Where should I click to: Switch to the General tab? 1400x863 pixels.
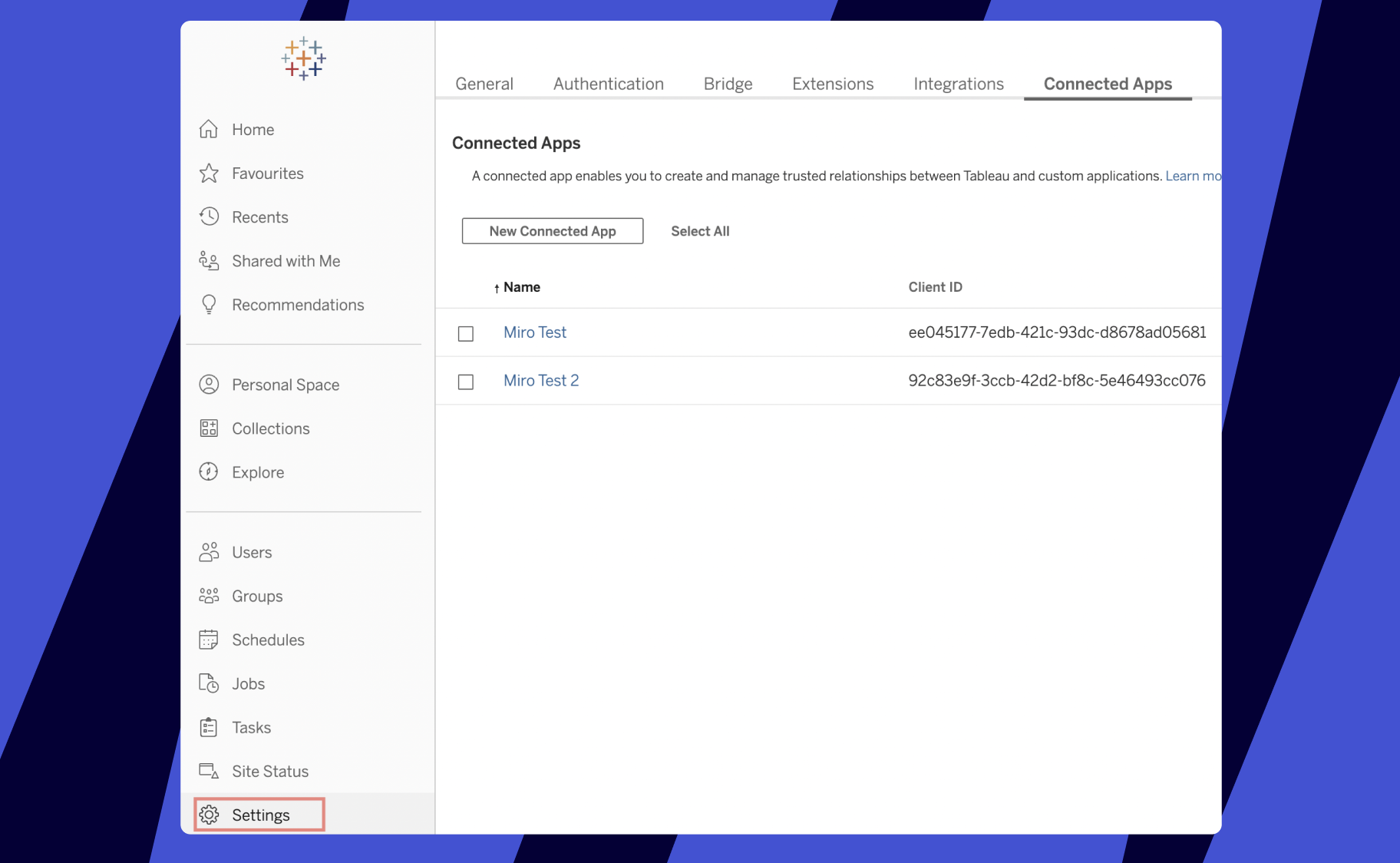(484, 84)
